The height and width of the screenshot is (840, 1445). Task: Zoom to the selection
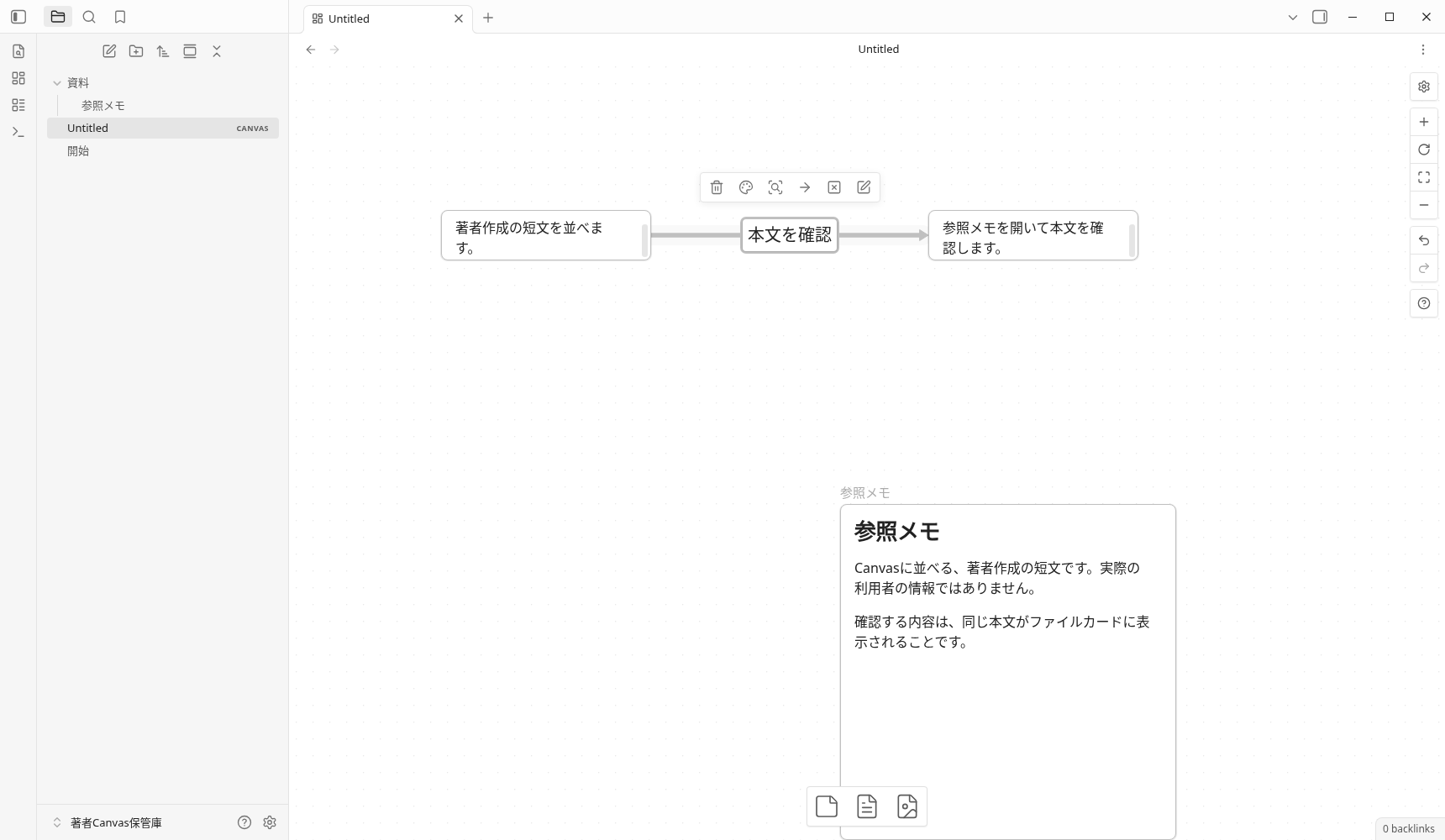pyautogui.click(x=775, y=187)
